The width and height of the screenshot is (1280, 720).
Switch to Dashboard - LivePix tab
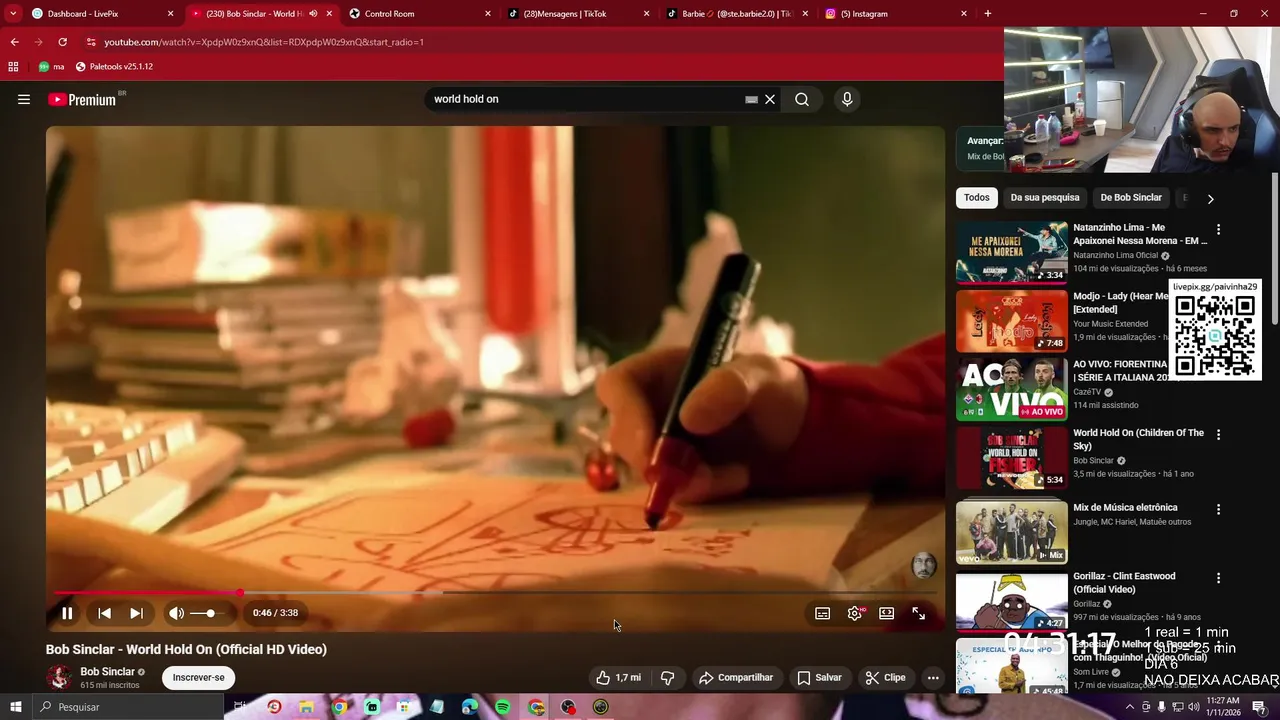coord(101,14)
